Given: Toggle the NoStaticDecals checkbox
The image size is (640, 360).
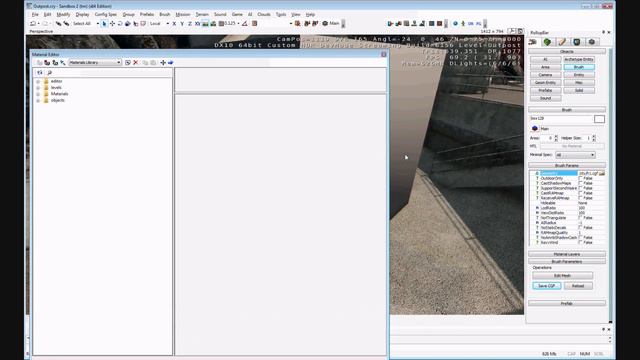Looking at the screenshot, I should (580, 227).
